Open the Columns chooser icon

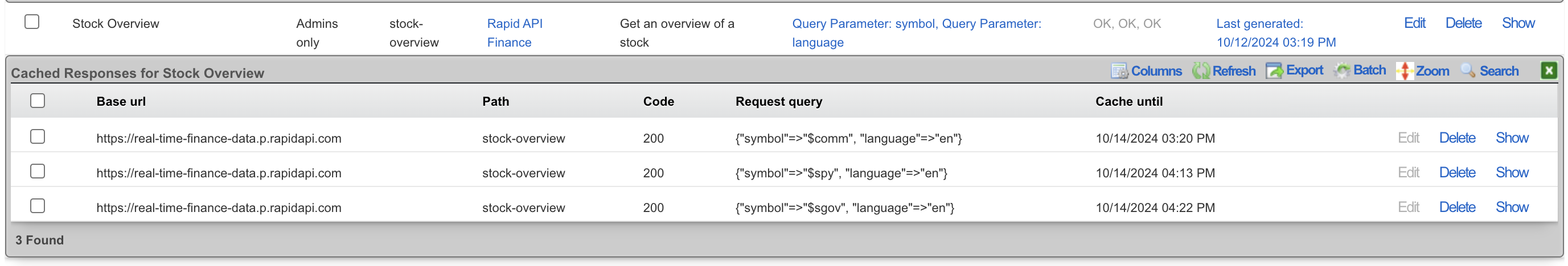click(x=1119, y=71)
